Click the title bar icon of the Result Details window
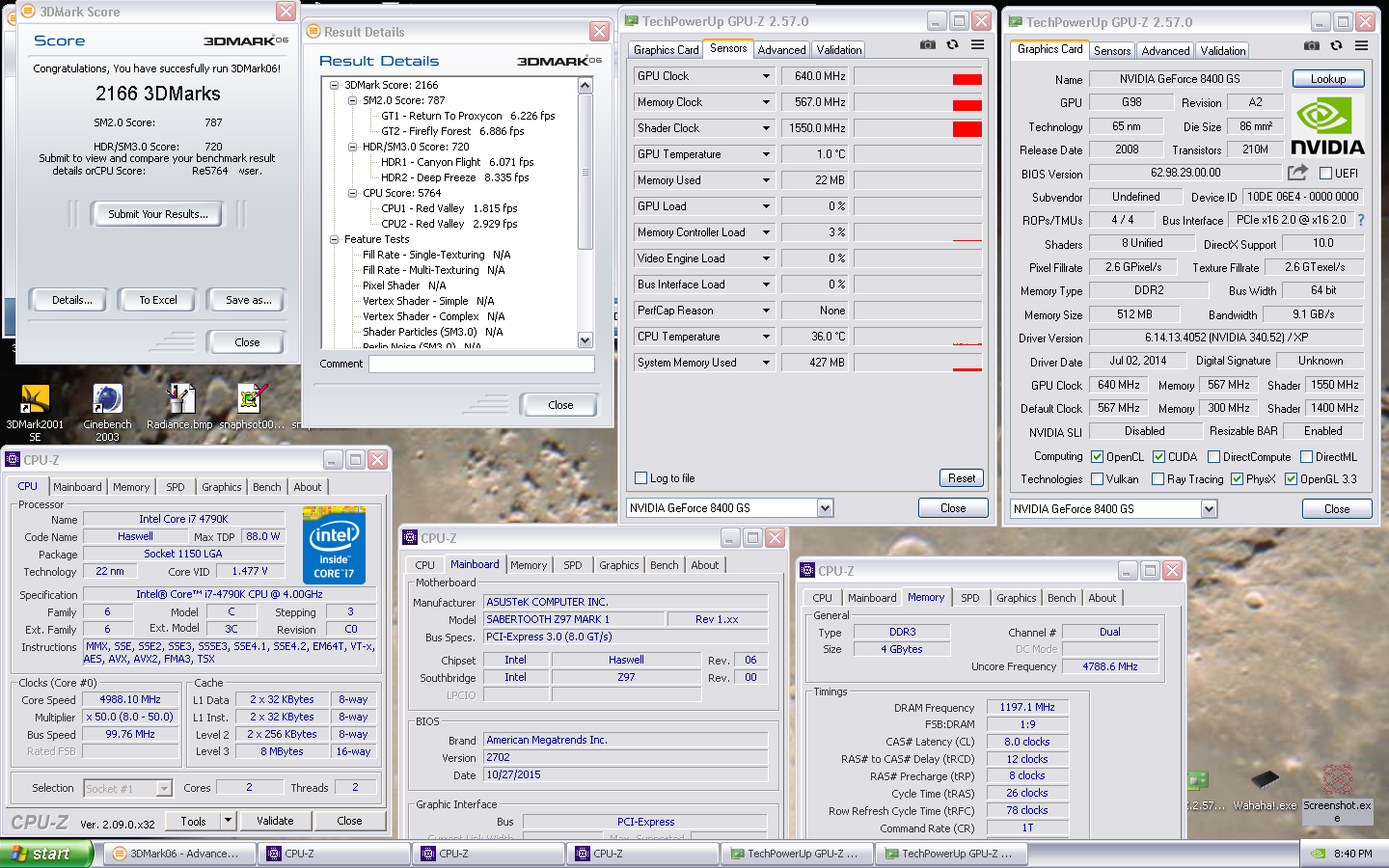Image resolution: width=1389 pixels, height=868 pixels. point(313,32)
